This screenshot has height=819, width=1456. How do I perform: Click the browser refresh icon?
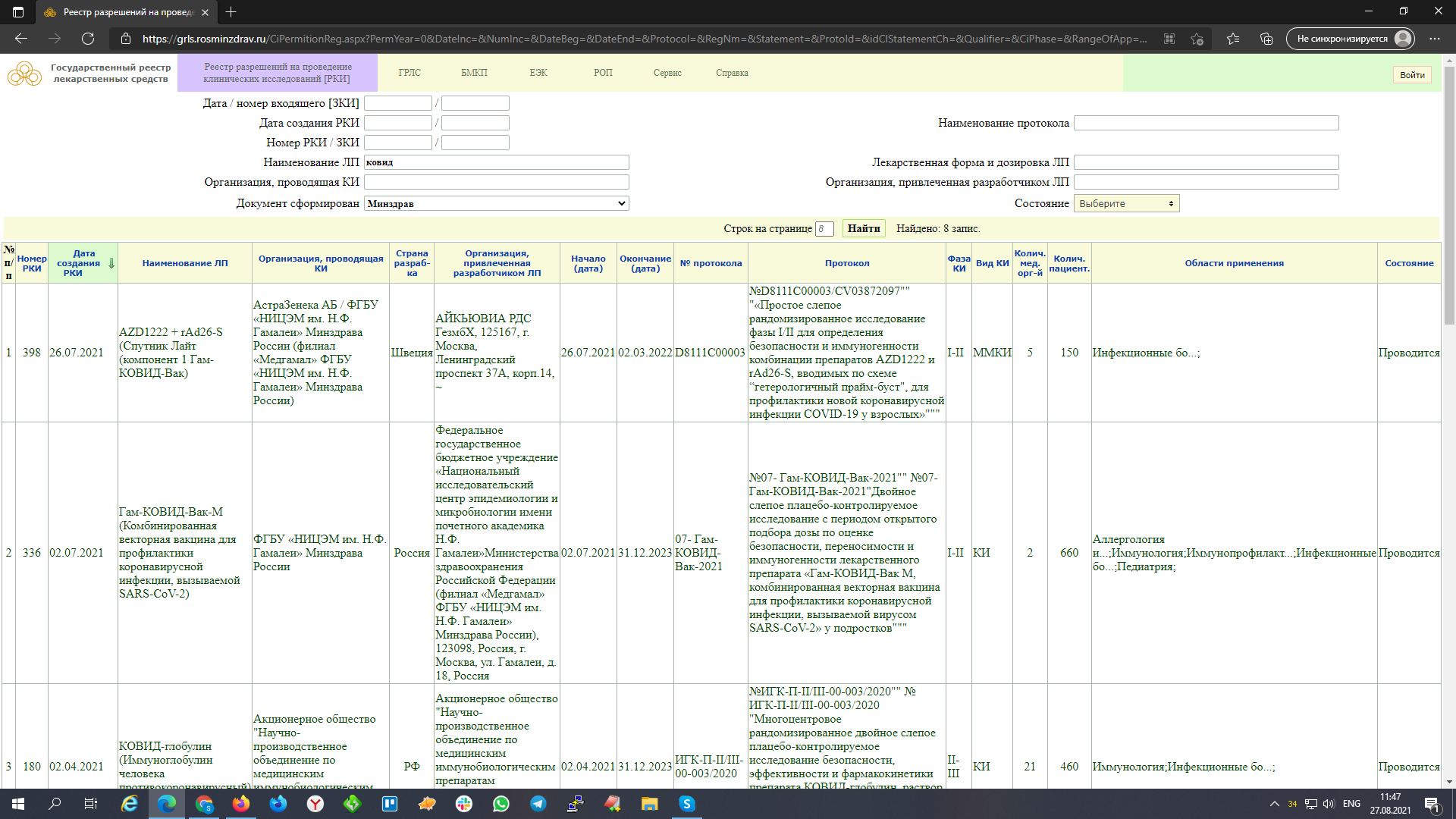tap(88, 39)
